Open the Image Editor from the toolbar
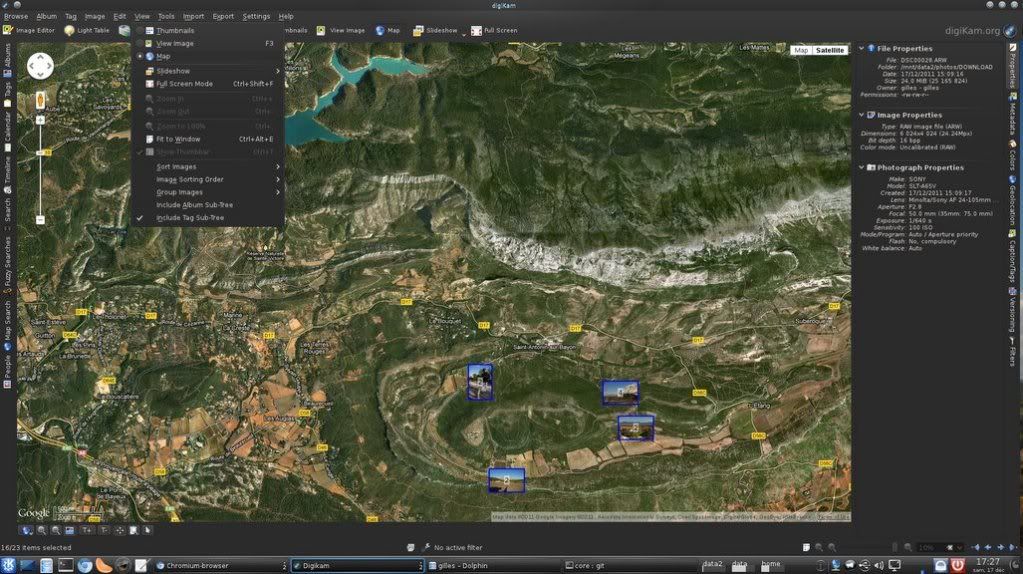The height and width of the screenshot is (574, 1023). coord(29,30)
